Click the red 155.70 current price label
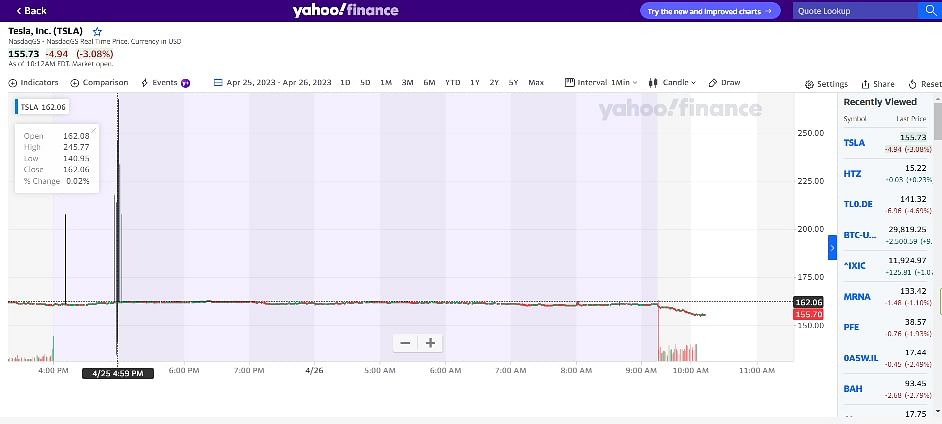 (808, 315)
